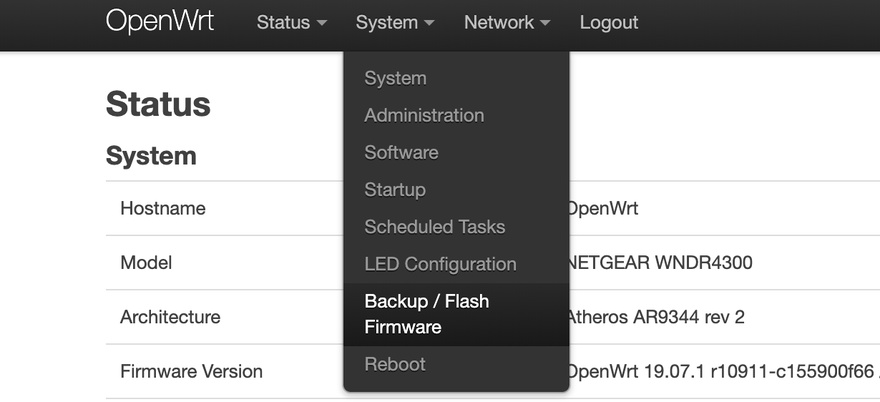Log out using the Logout link
Image resolution: width=880 pixels, height=402 pixels.
[609, 22]
